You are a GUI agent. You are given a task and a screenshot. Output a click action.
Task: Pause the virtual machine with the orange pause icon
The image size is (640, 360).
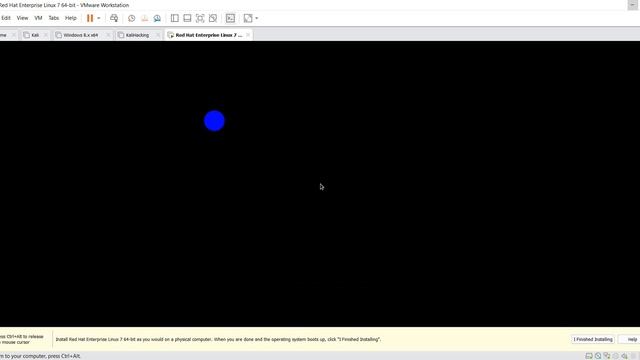pos(90,18)
